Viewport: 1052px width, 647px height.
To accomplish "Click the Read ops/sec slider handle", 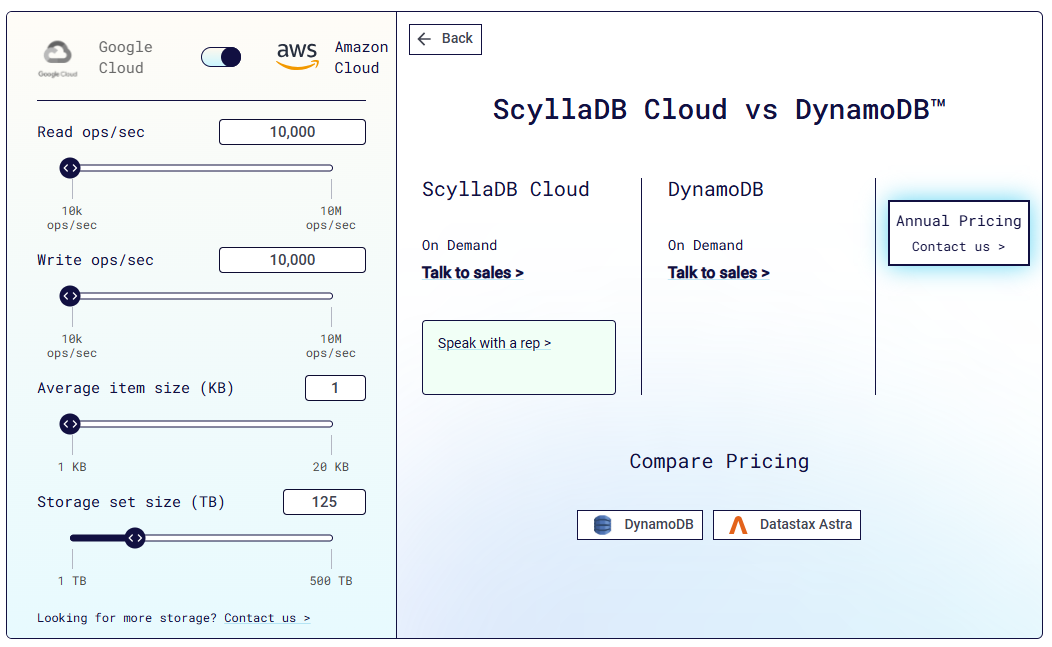I will coord(70,168).
